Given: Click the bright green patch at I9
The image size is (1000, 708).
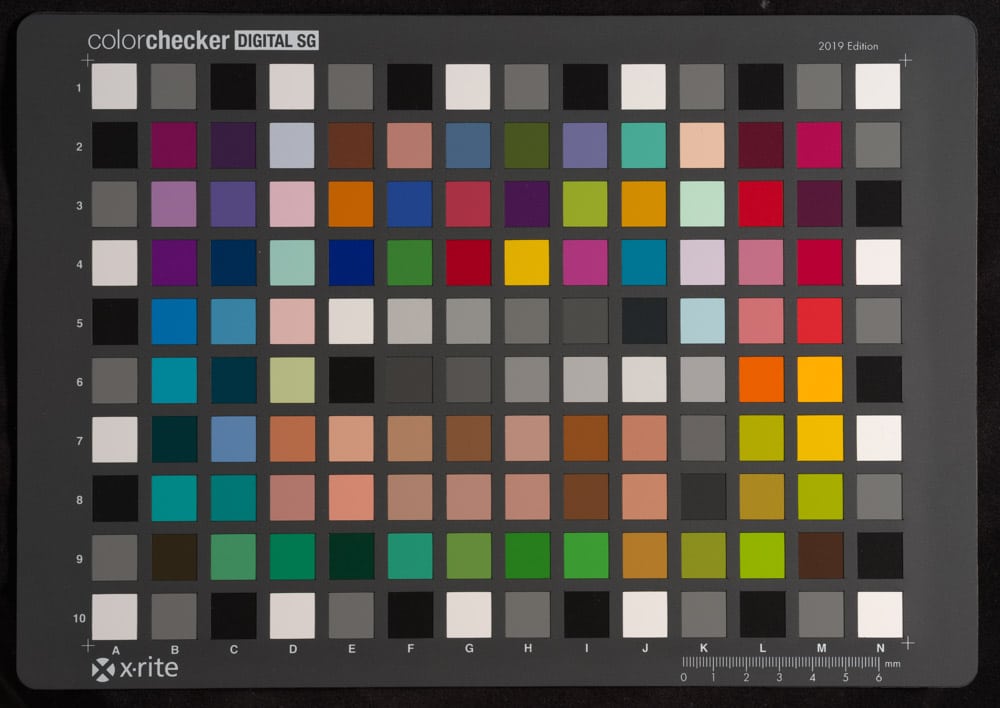Looking at the screenshot, I should [586, 556].
